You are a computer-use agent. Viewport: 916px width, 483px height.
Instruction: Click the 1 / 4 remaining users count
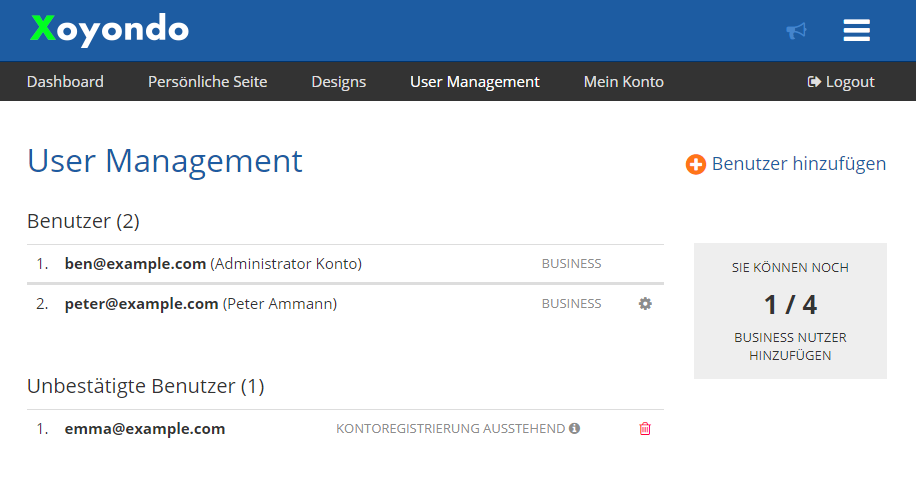(x=790, y=305)
